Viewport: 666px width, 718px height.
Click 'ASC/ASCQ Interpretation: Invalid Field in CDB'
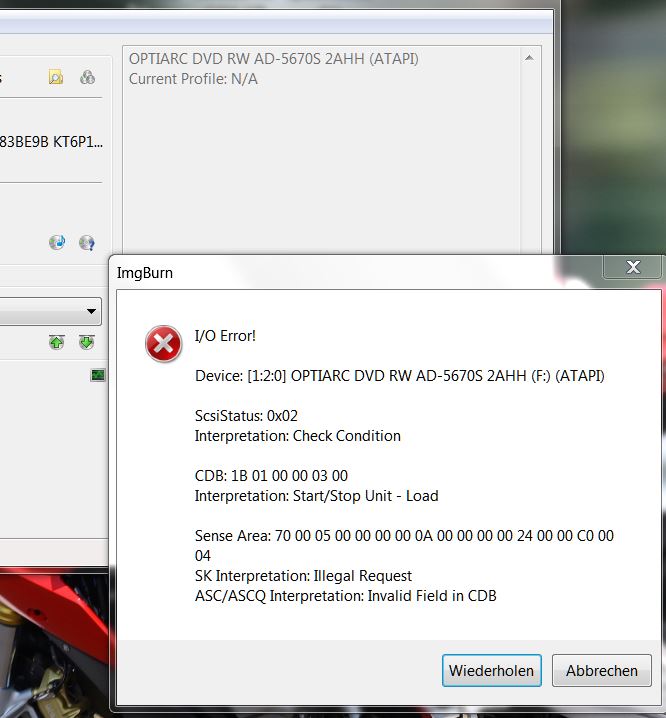(345, 596)
